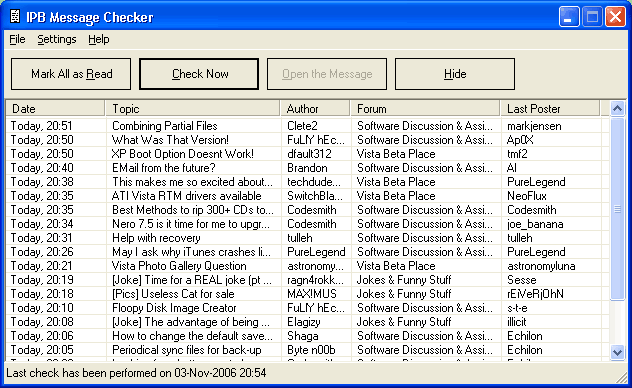Image resolution: width=632 pixels, height=388 pixels.
Task: Sort the list by Last Poster column header
Action: pos(550,109)
